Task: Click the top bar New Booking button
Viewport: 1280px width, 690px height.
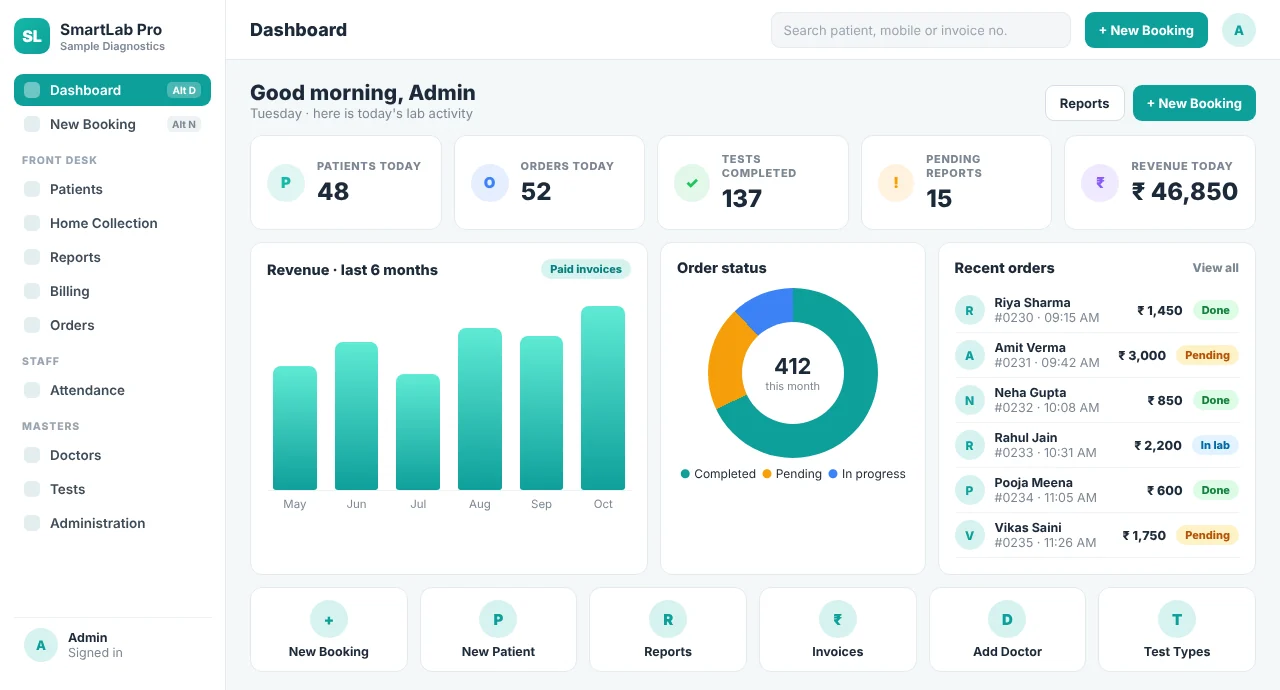Action: click(x=1146, y=30)
